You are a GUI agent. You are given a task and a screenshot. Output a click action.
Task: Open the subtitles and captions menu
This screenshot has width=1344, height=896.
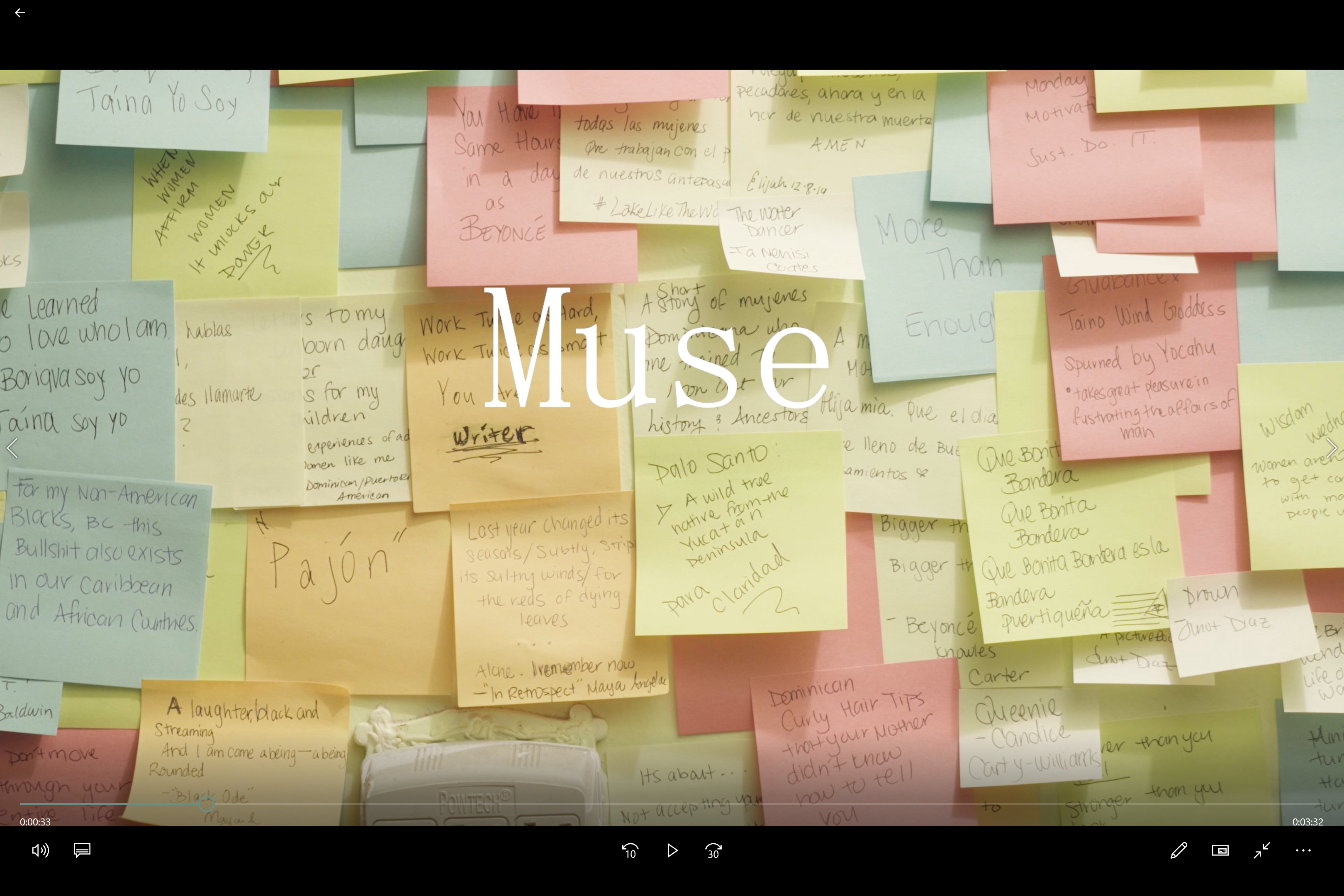(x=82, y=850)
